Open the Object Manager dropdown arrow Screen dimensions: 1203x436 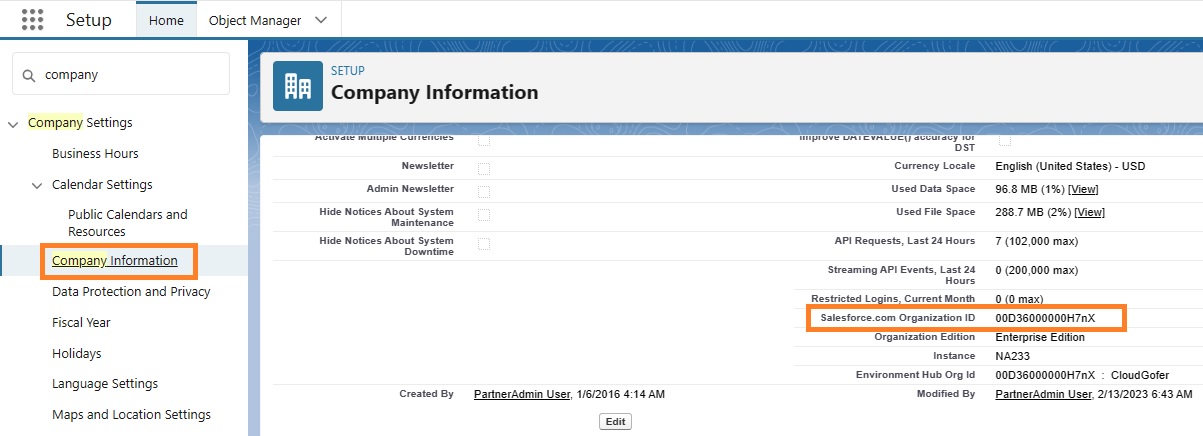[320, 20]
